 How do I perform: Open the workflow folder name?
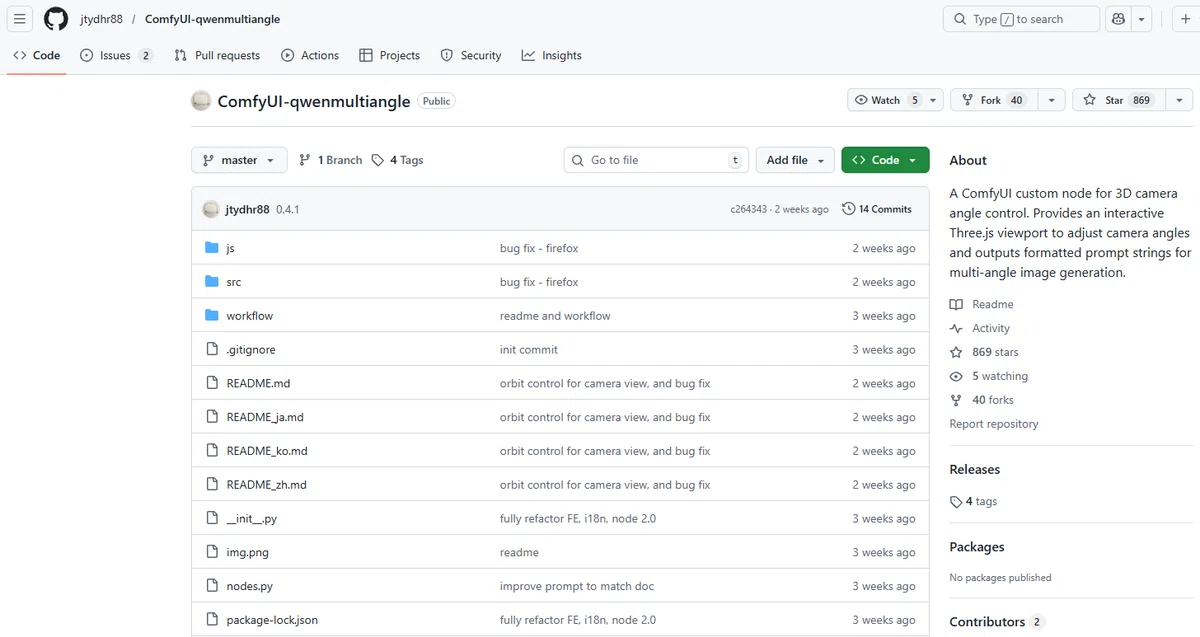point(250,316)
